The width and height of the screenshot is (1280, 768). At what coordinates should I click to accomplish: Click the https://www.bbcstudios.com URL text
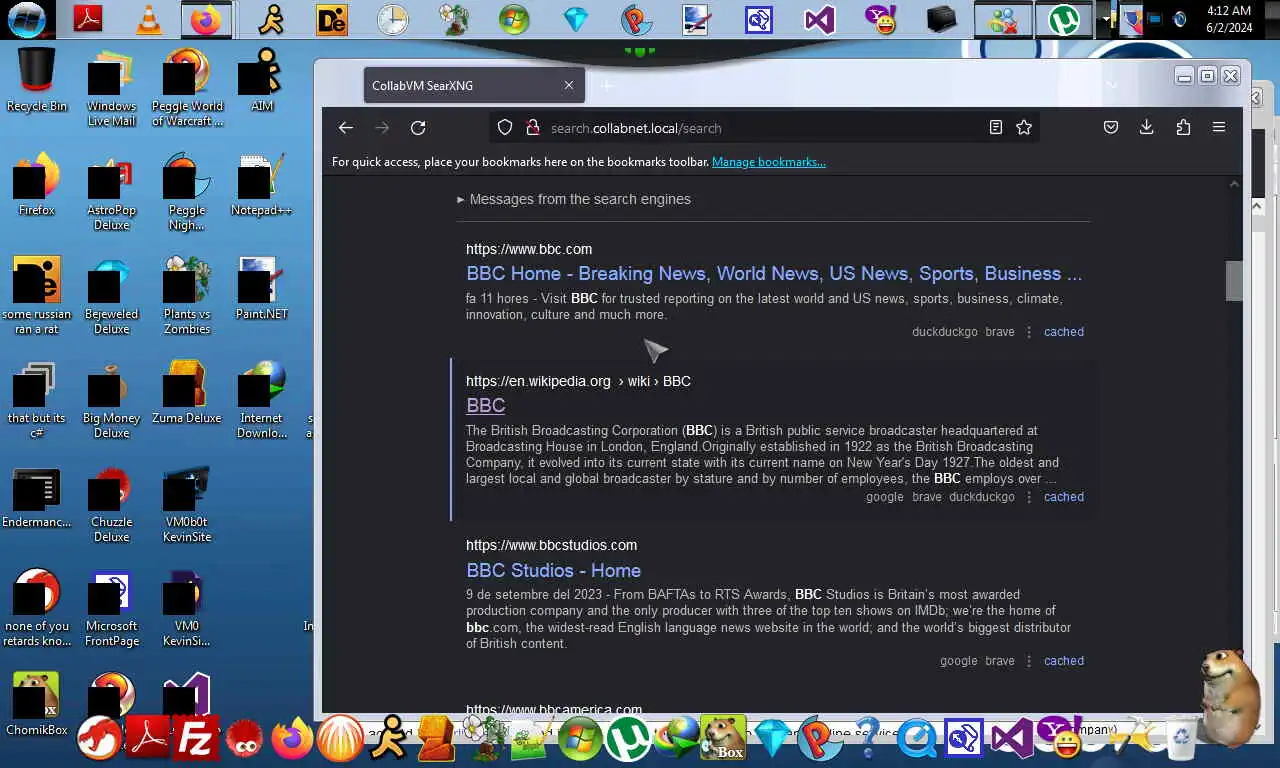pos(551,545)
